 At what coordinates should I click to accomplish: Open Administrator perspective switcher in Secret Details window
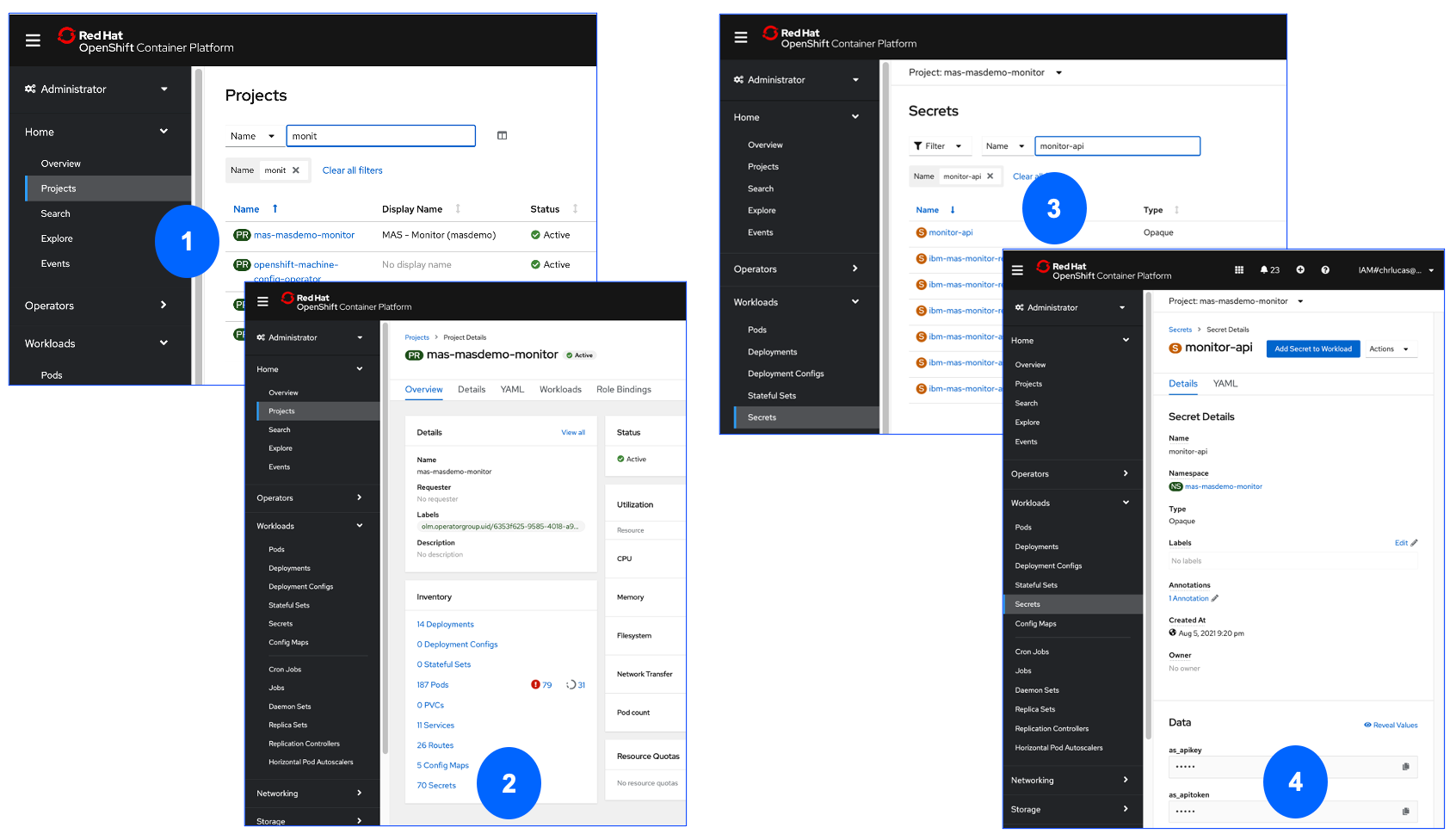1070,308
